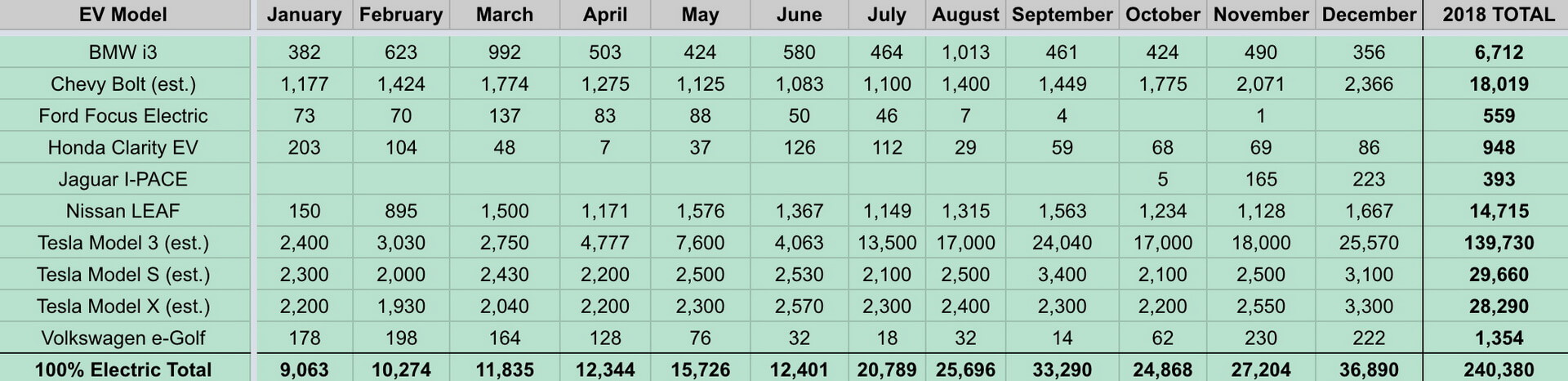Viewport: 1568px width, 381px height.
Task: Select the Tesla Model X June cell 2,570
Action: 799,307
